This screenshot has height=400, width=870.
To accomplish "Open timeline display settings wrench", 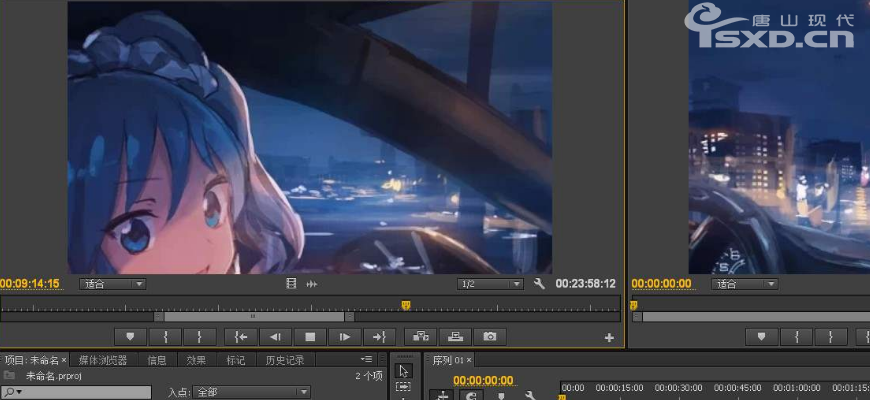I will [530, 396].
